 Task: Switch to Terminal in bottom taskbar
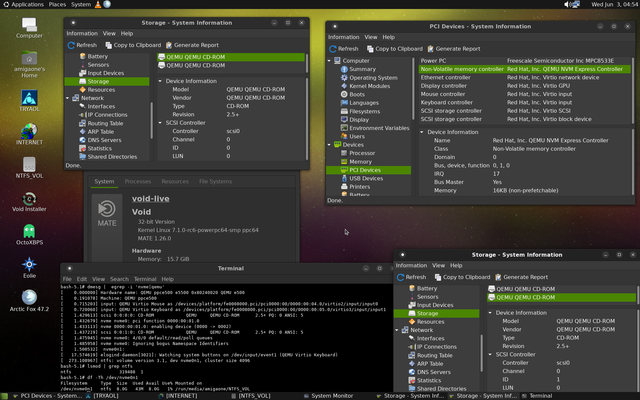coord(537,396)
